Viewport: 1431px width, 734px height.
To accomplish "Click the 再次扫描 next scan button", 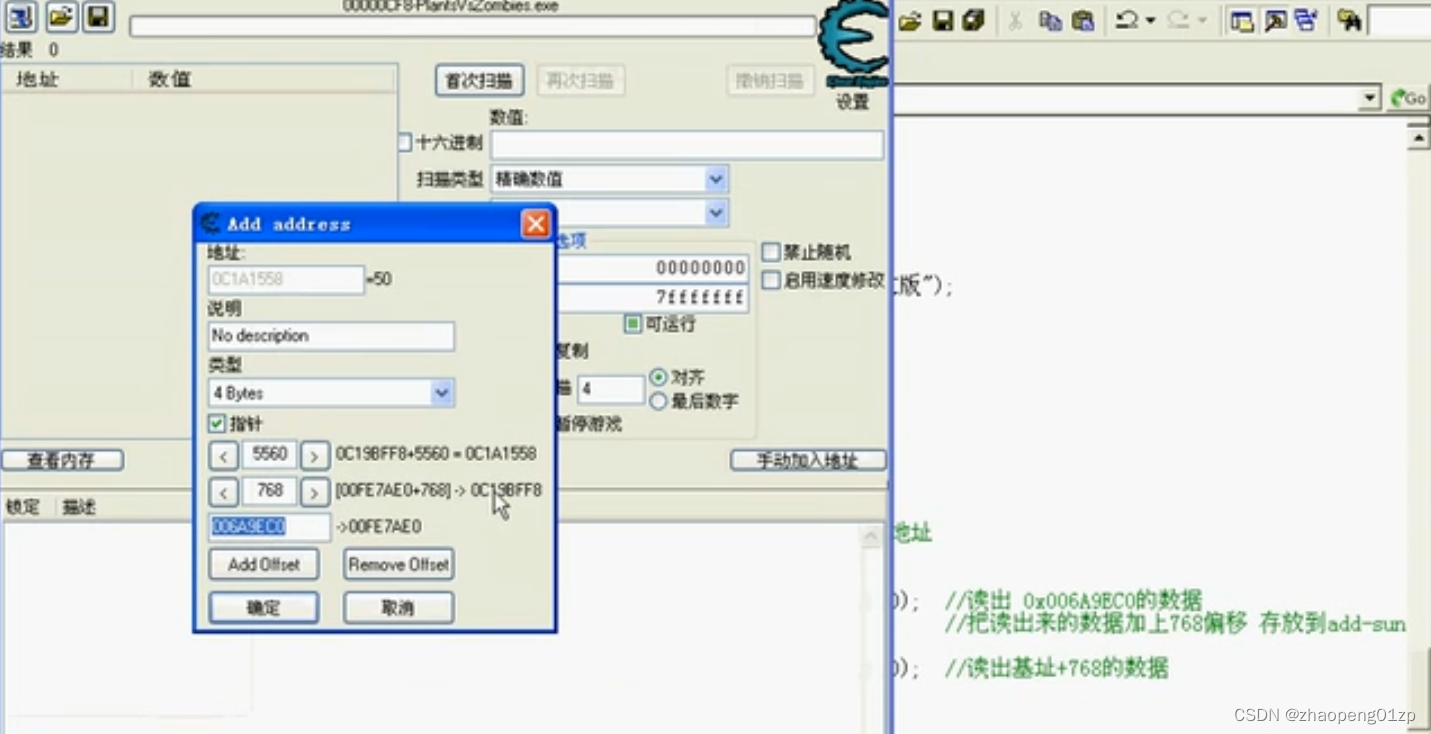I will tap(581, 81).
